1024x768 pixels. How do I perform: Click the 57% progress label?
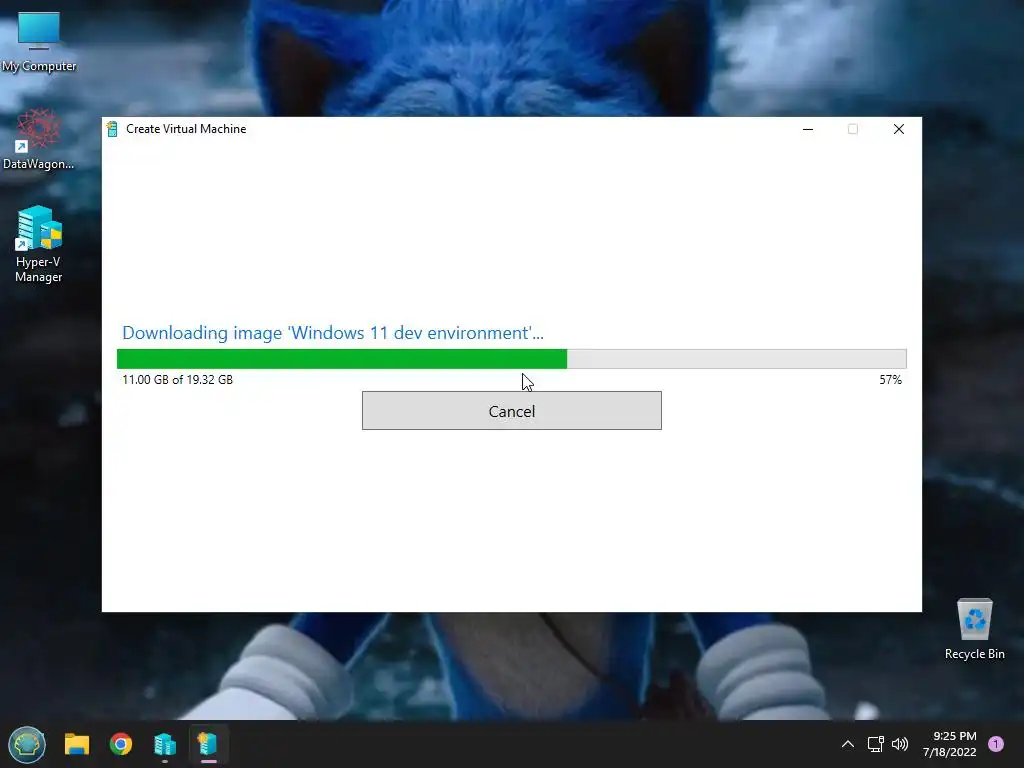pyautogui.click(x=890, y=379)
